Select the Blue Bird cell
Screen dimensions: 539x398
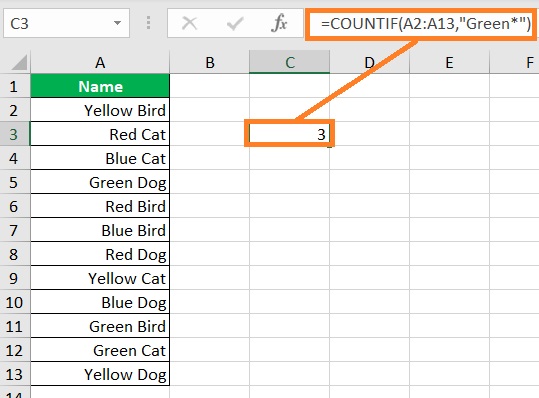(100, 230)
